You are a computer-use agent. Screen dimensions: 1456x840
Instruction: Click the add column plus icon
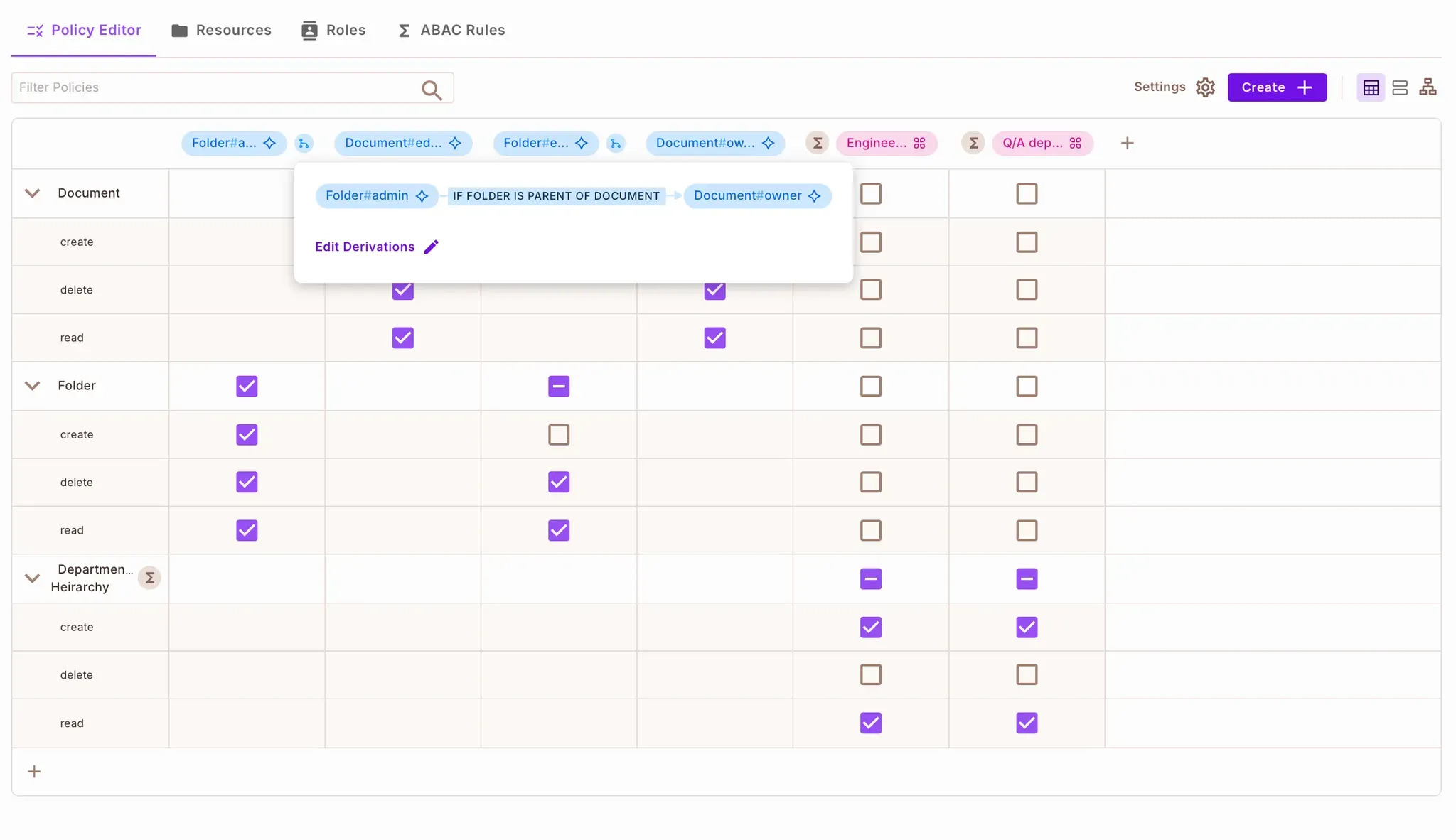[1127, 144]
